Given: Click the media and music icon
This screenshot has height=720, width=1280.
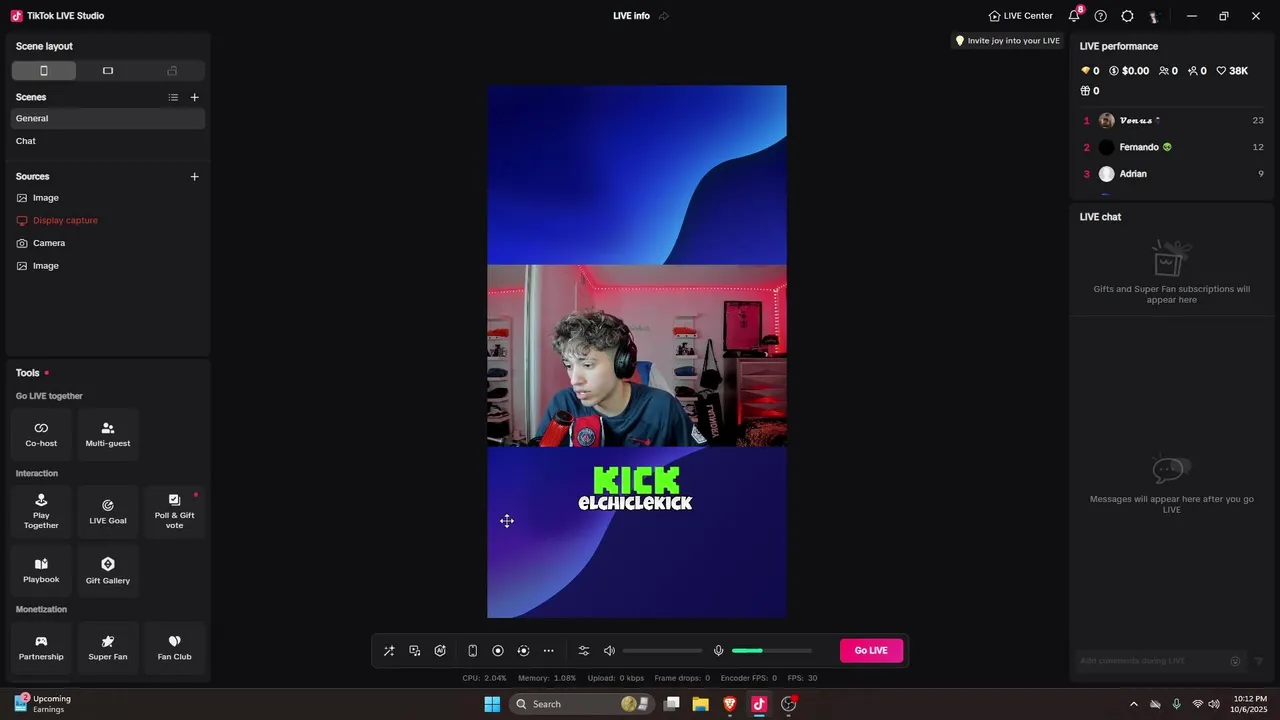Looking at the screenshot, I should (x=415, y=651).
